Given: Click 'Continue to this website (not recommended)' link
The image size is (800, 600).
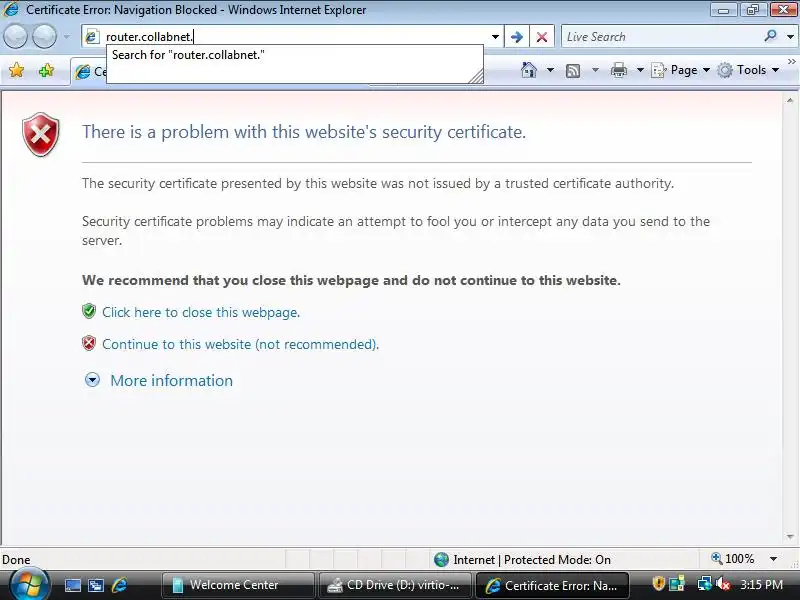Looking at the screenshot, I should [x=240, y=344].
